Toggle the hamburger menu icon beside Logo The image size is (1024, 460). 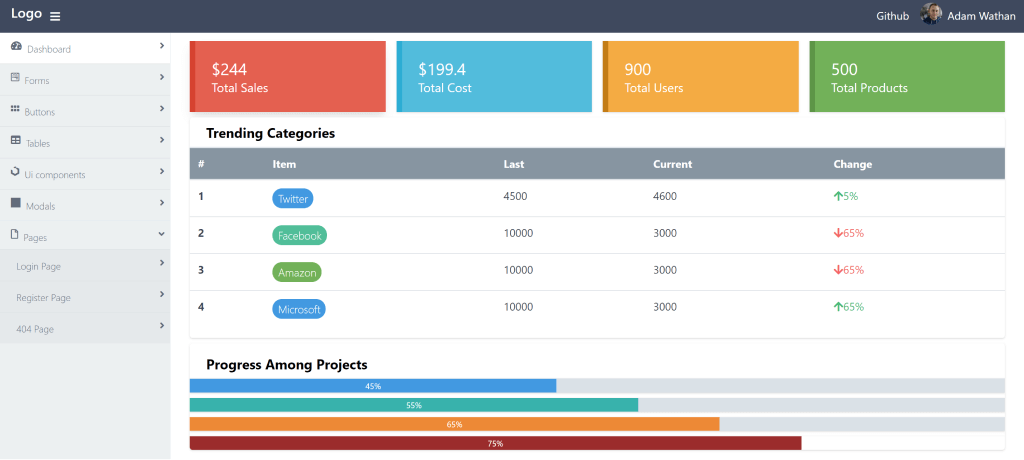pyautogui.click(x=56, y=16)
